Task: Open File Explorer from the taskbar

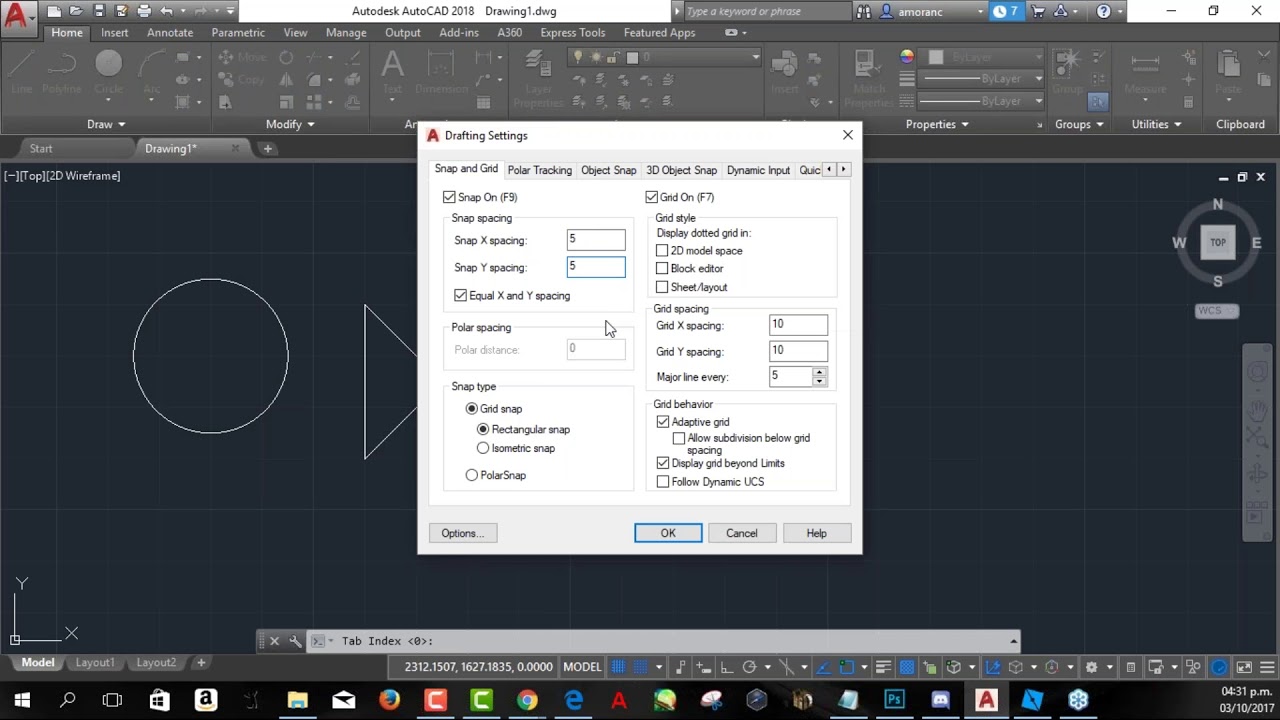Action: pos(297,700)
